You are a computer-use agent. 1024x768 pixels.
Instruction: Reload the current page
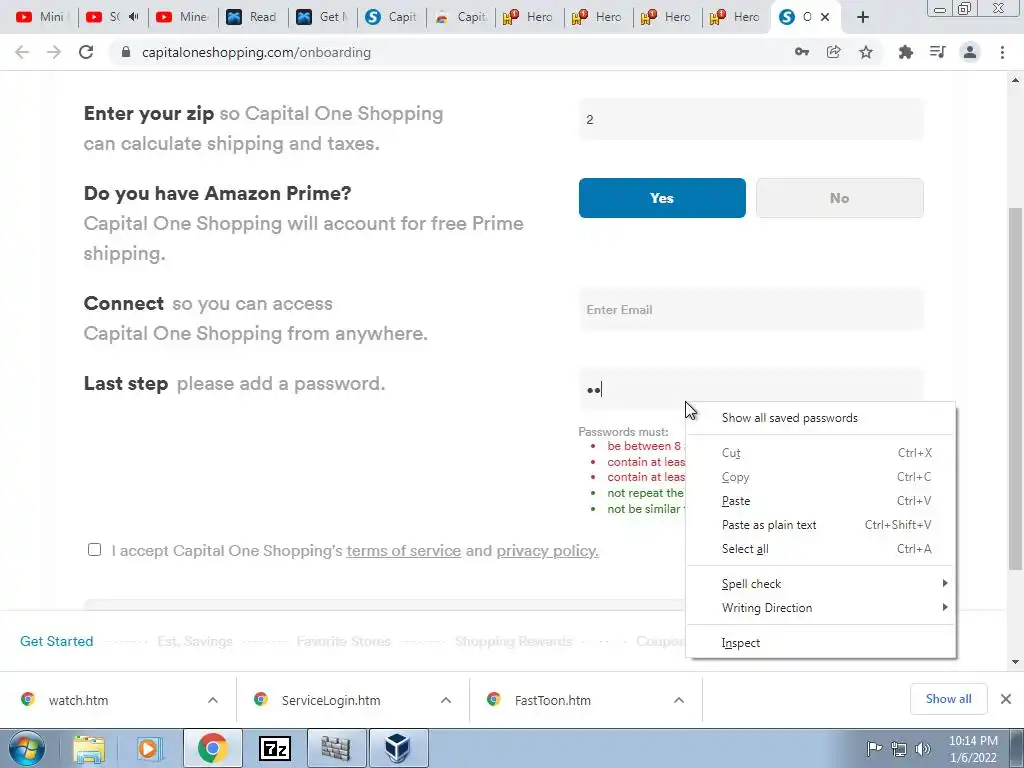pyautogui.click(x=86, y=52)
